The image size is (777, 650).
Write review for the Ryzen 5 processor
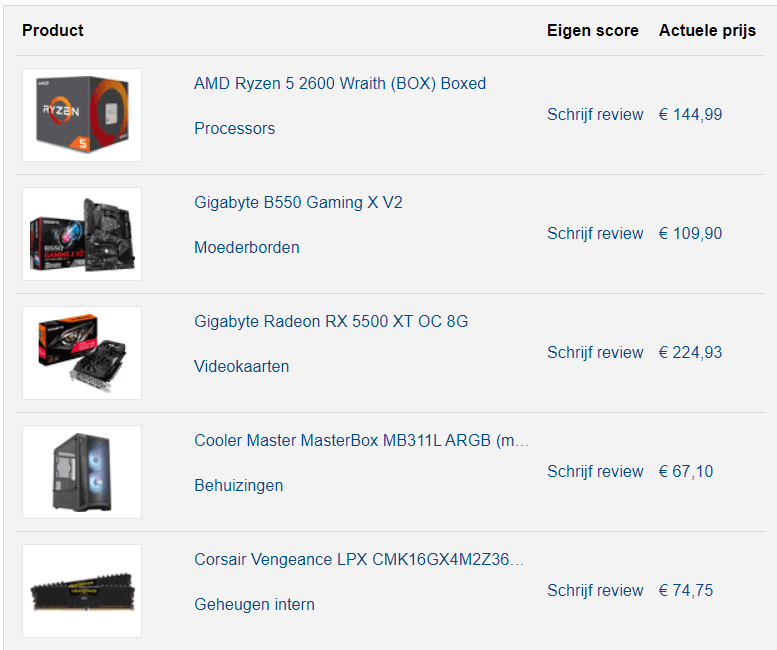click(x=595, y=114)
